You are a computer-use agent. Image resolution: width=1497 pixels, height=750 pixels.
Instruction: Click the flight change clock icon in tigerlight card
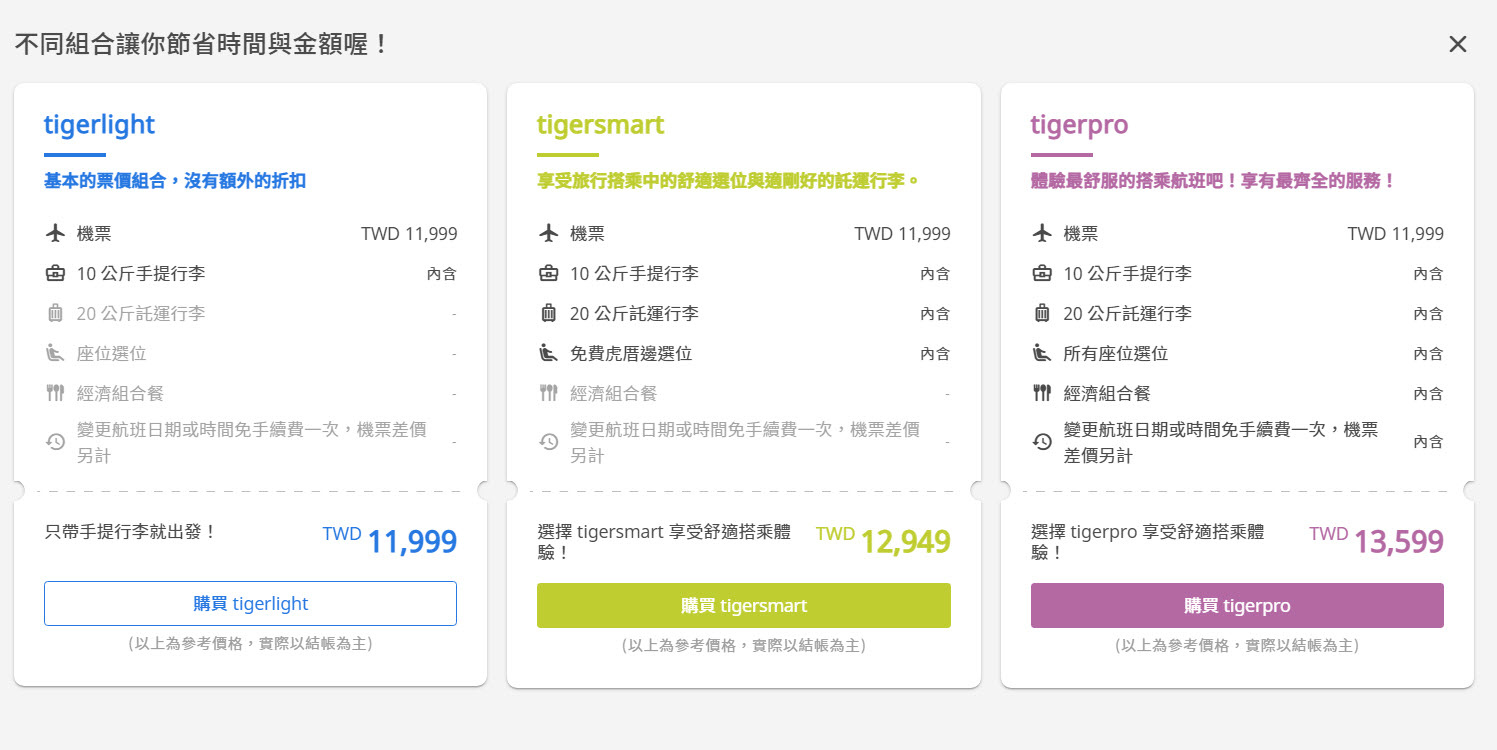pyautogui.click(x=55, y=441)
